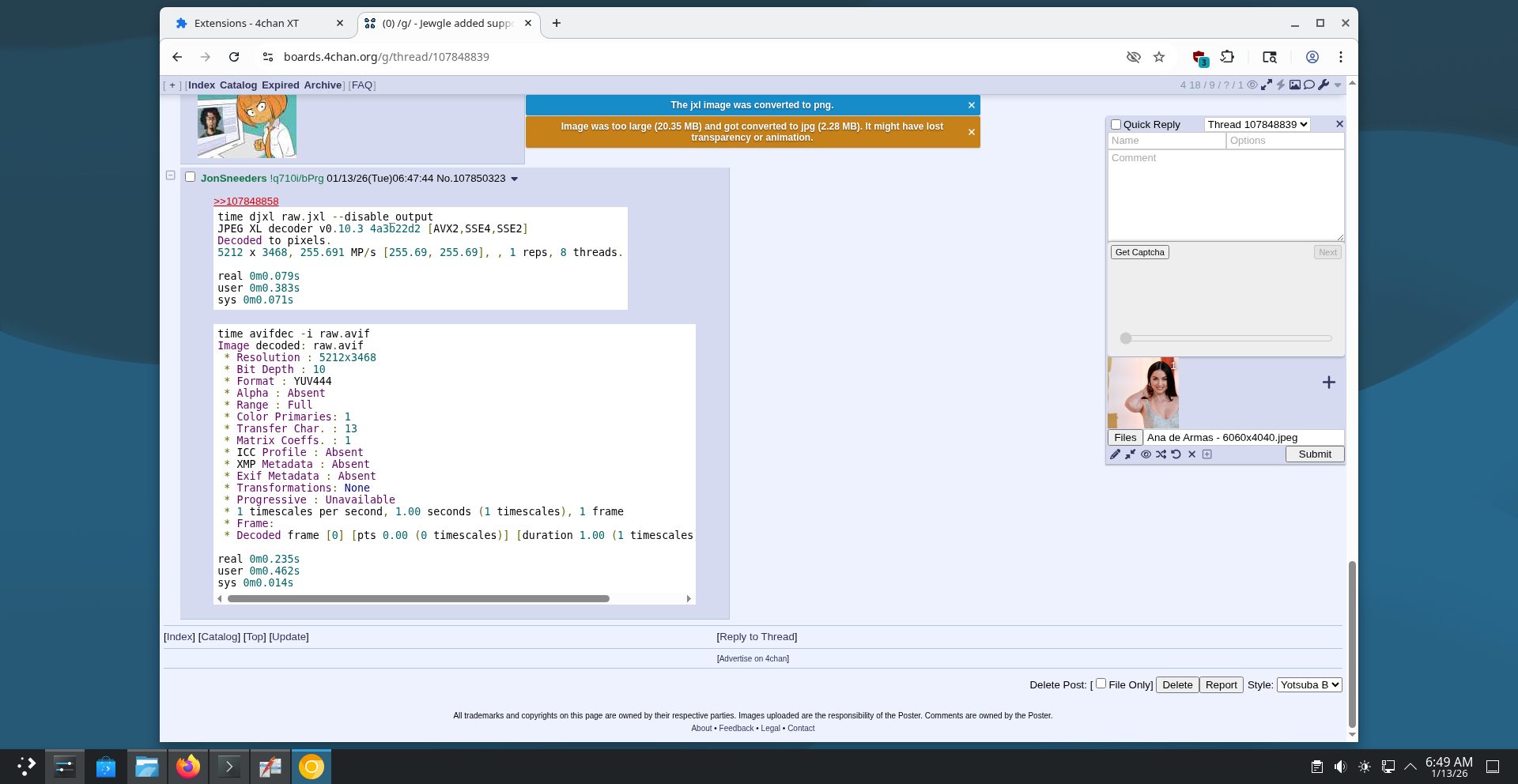Click the pencil draw icon in Quick Reply
The image size is (1518, 784).
click(1115, 454)
